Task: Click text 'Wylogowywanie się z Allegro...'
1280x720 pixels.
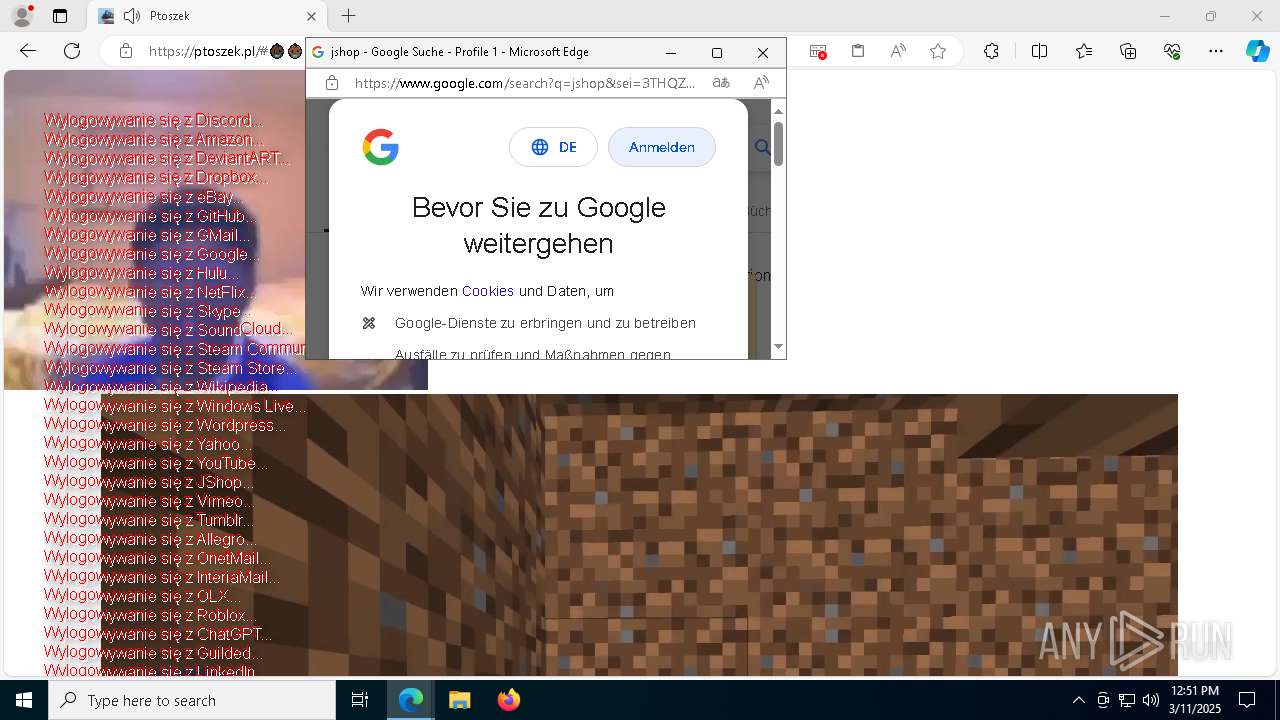Action: pyautogui.click(x=150, y=539)
